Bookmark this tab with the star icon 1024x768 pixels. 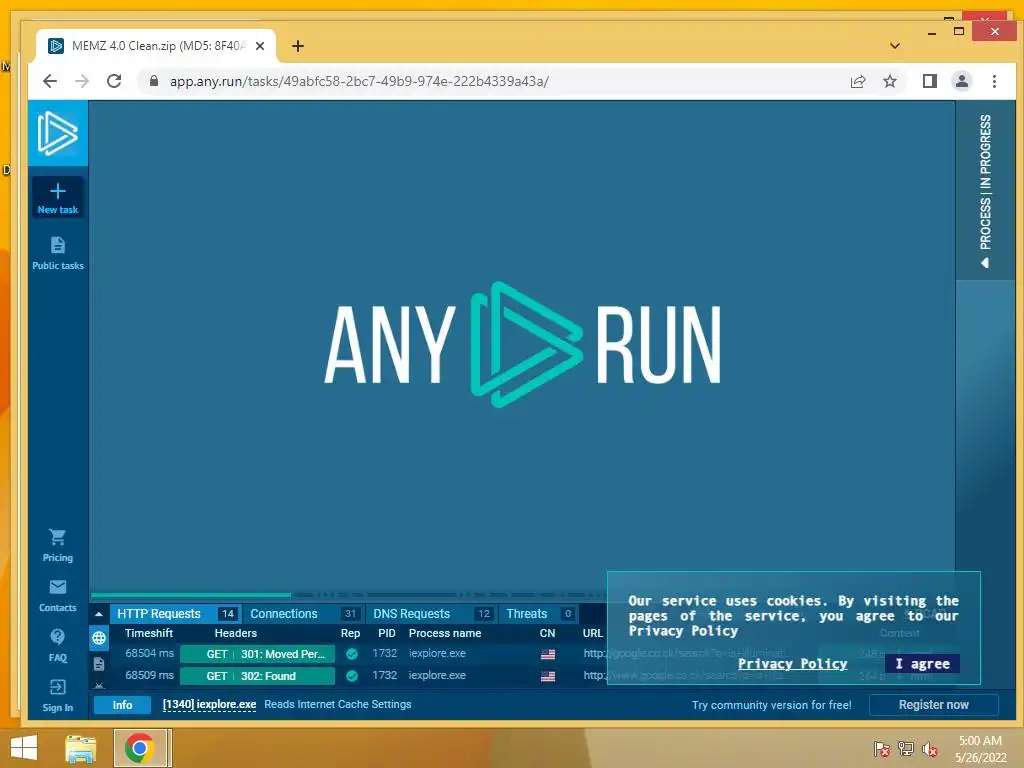(889, 81)
